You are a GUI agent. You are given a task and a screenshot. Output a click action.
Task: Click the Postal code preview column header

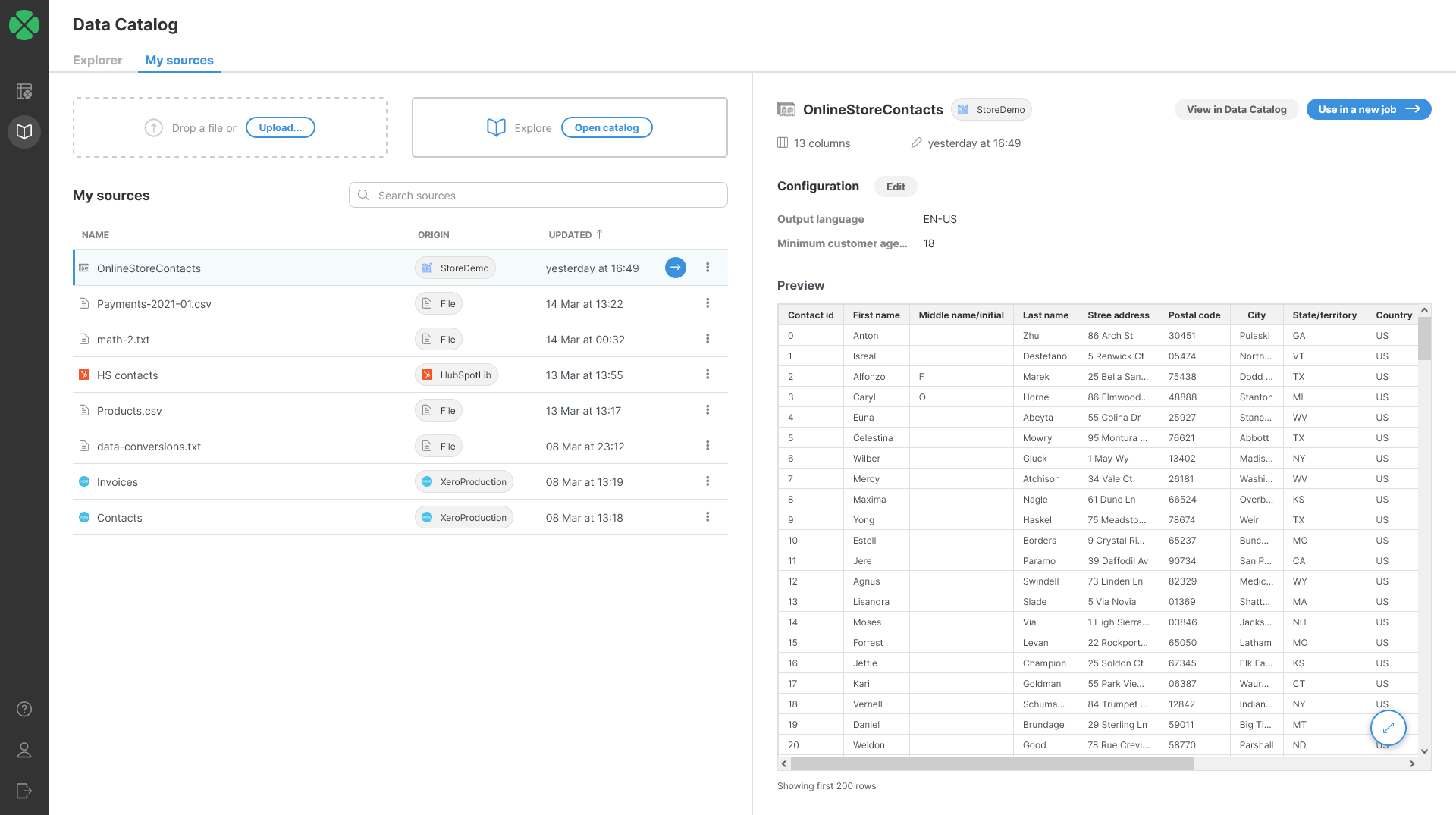point(1194,315)
